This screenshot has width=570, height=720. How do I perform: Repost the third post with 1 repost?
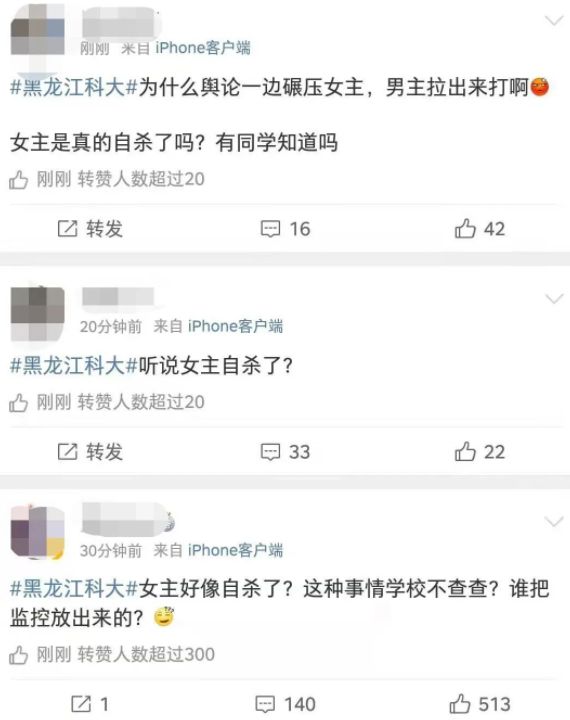coord(90,704)
